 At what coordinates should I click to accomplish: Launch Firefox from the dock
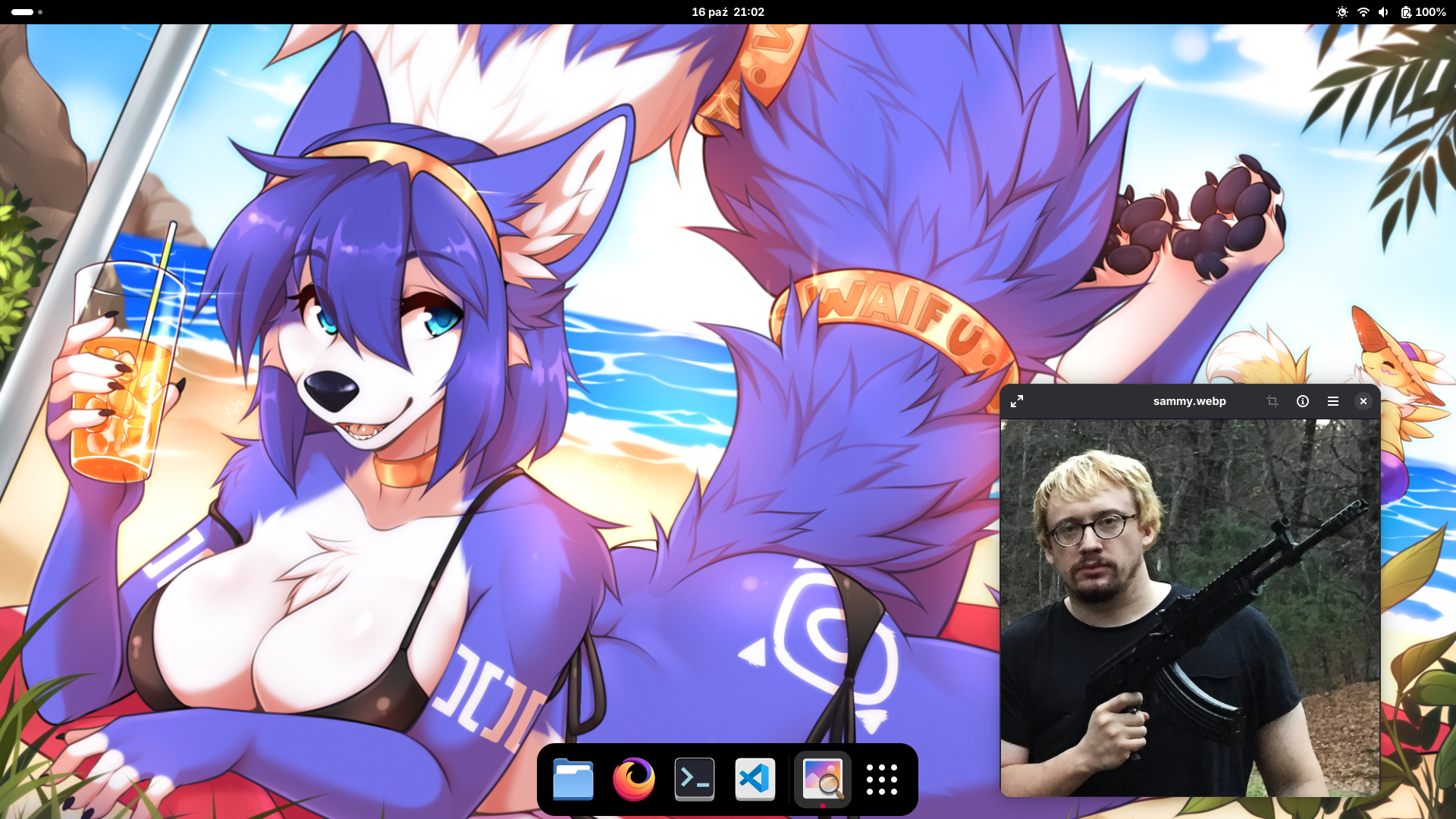click(x=634, y=779)
